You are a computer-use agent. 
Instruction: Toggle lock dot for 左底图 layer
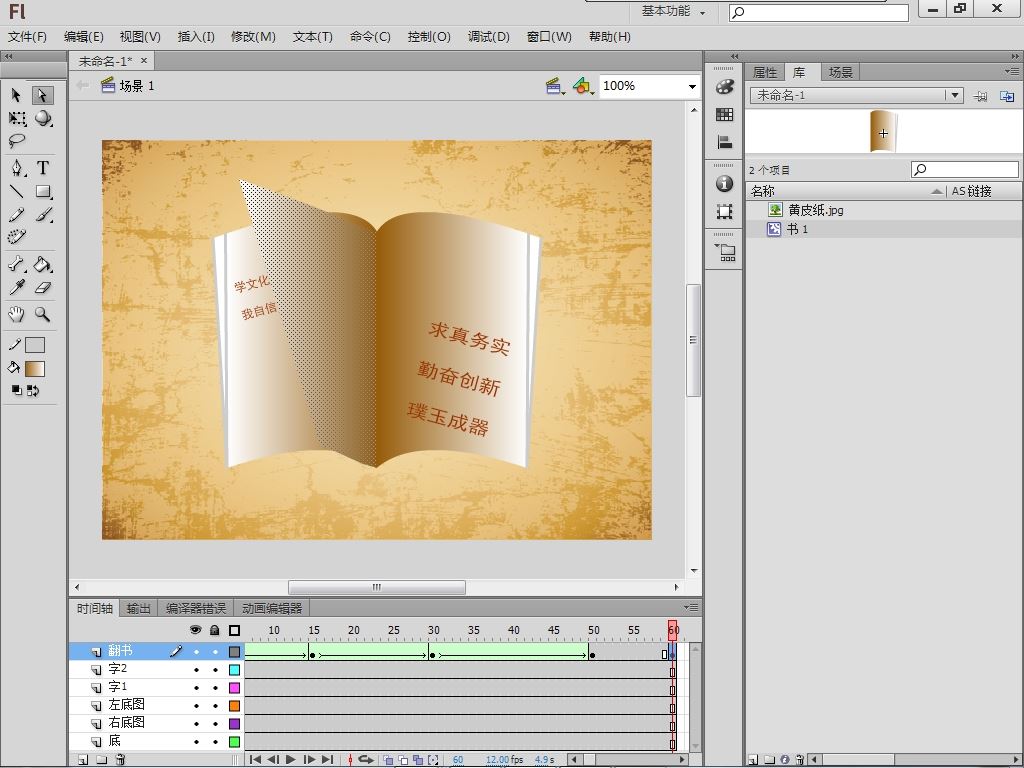point(214,706)
